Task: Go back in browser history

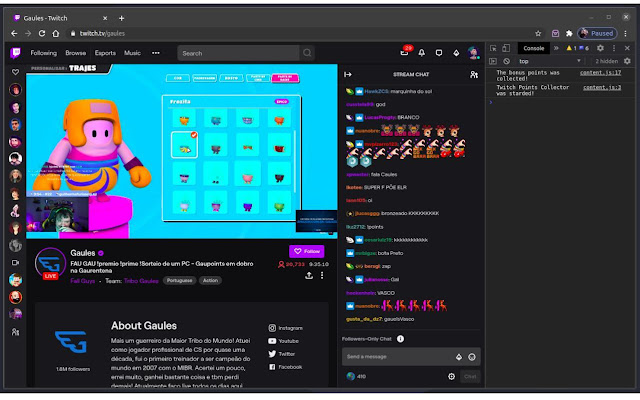Action: point(14,33)
